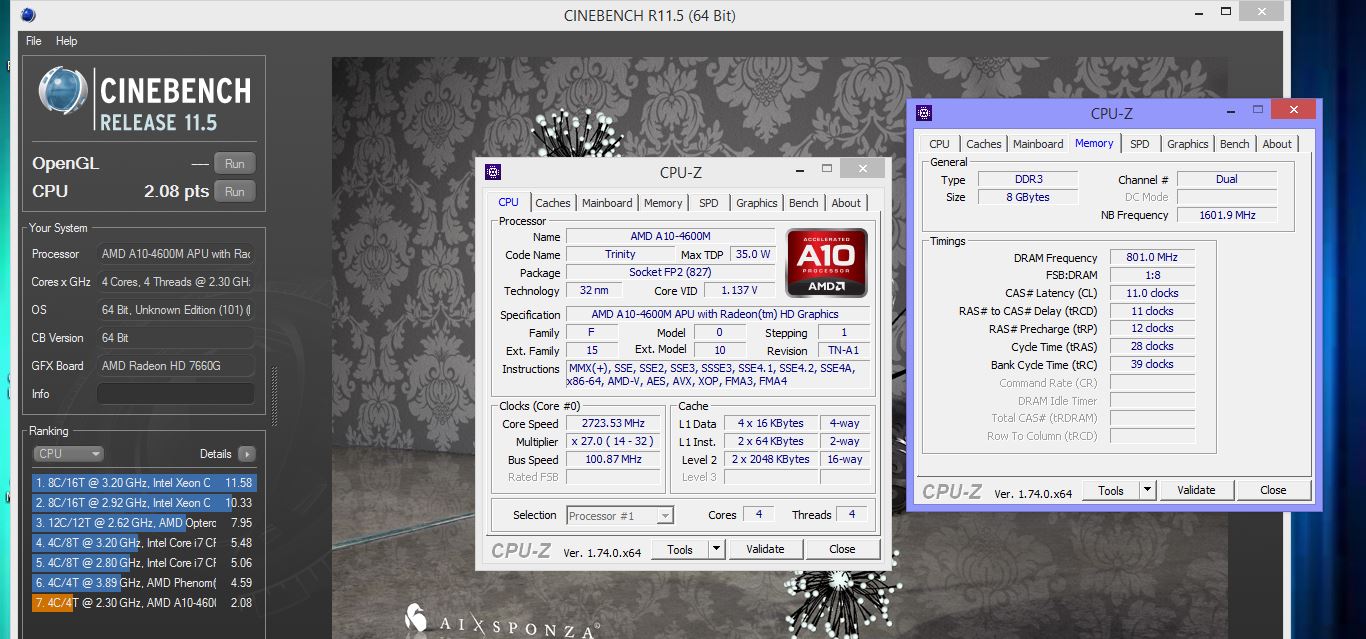Viewport: 1366px width, 639px height.
Task: Open the Processor #1 selection dropdown
Action: pos(620,516)
